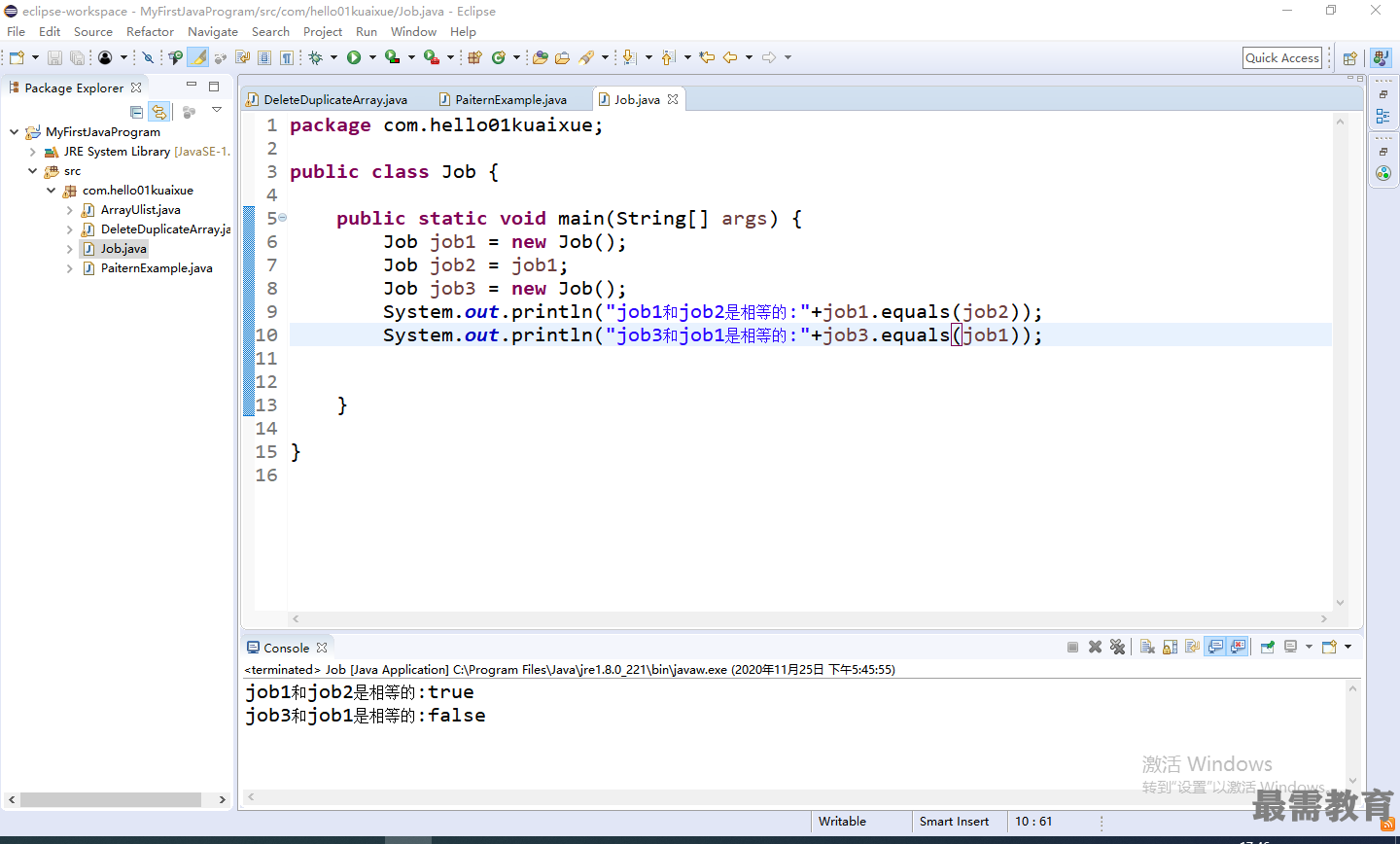Click the Save toolbar icon
Screen dimensions: 1400x844
(x=54, y=57)
